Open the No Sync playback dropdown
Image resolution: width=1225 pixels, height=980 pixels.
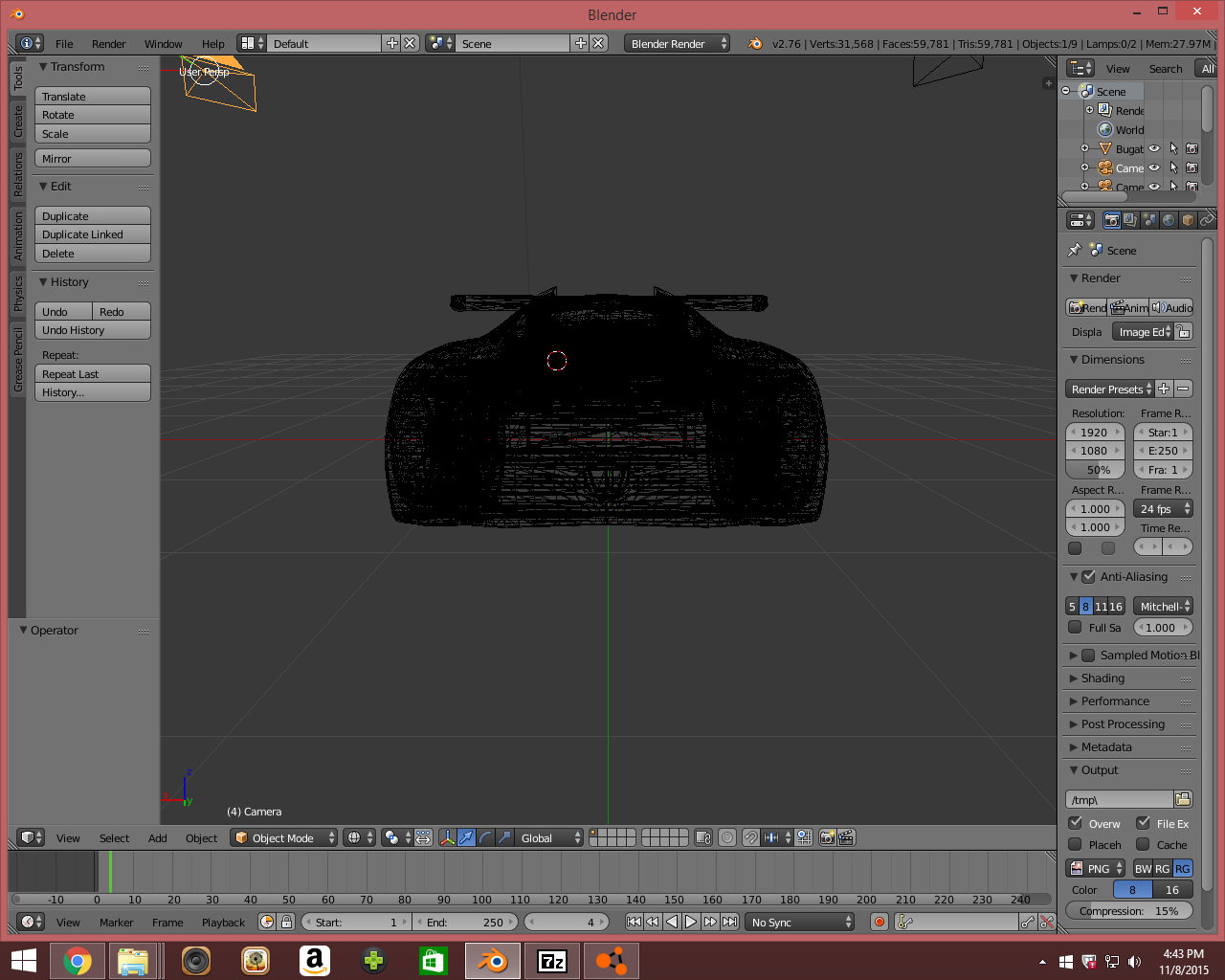(800, 922)
